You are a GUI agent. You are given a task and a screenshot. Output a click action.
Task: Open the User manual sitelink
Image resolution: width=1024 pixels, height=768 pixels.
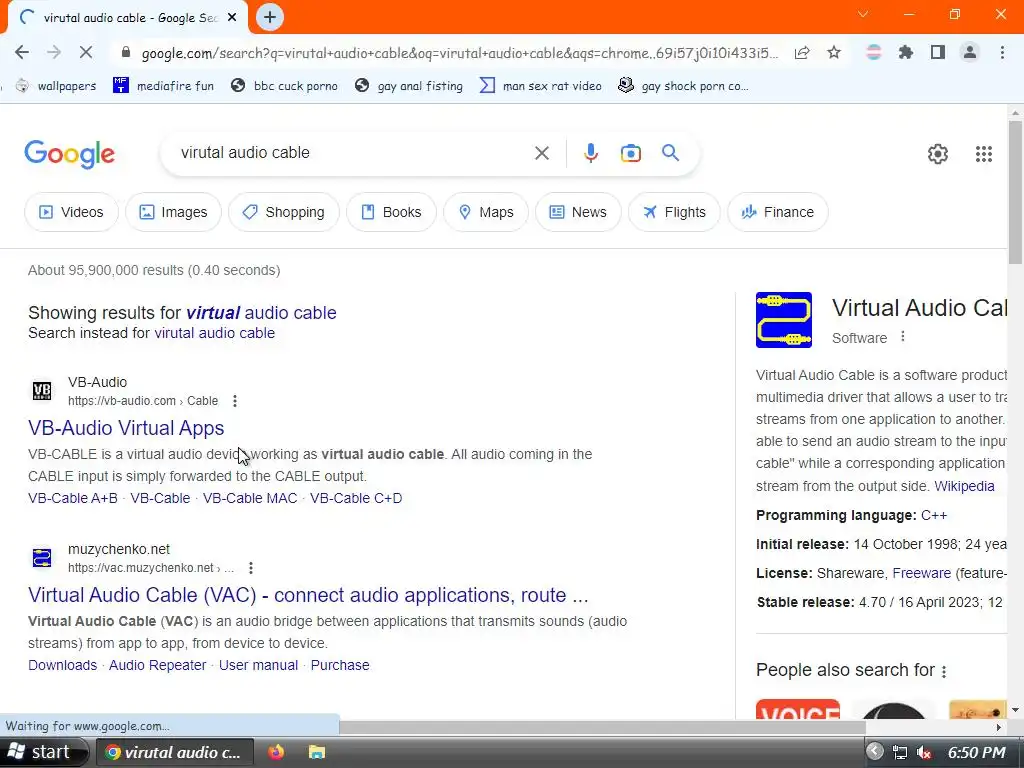(x=258, y=665)
